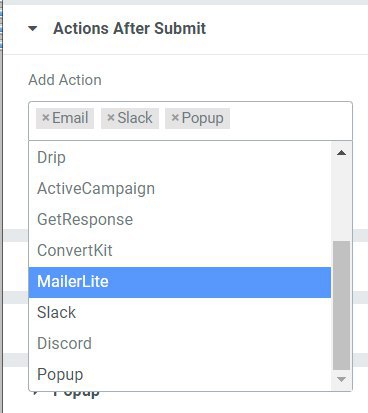368x413 pixels.
Task: Remove the Popup action tag
Action: point(175,118)
